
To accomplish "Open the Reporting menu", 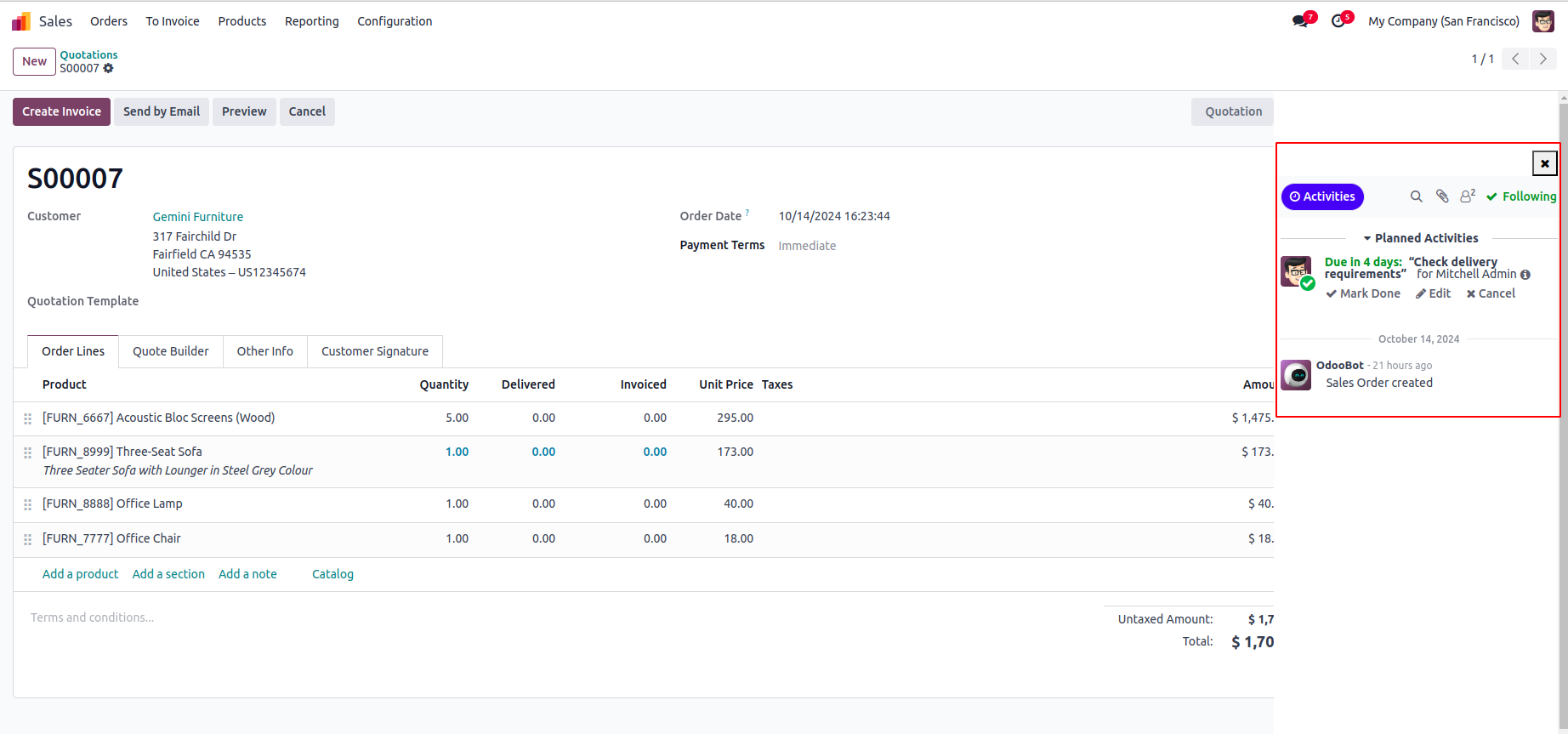I will pyautogui.click(x=311, y=21).
